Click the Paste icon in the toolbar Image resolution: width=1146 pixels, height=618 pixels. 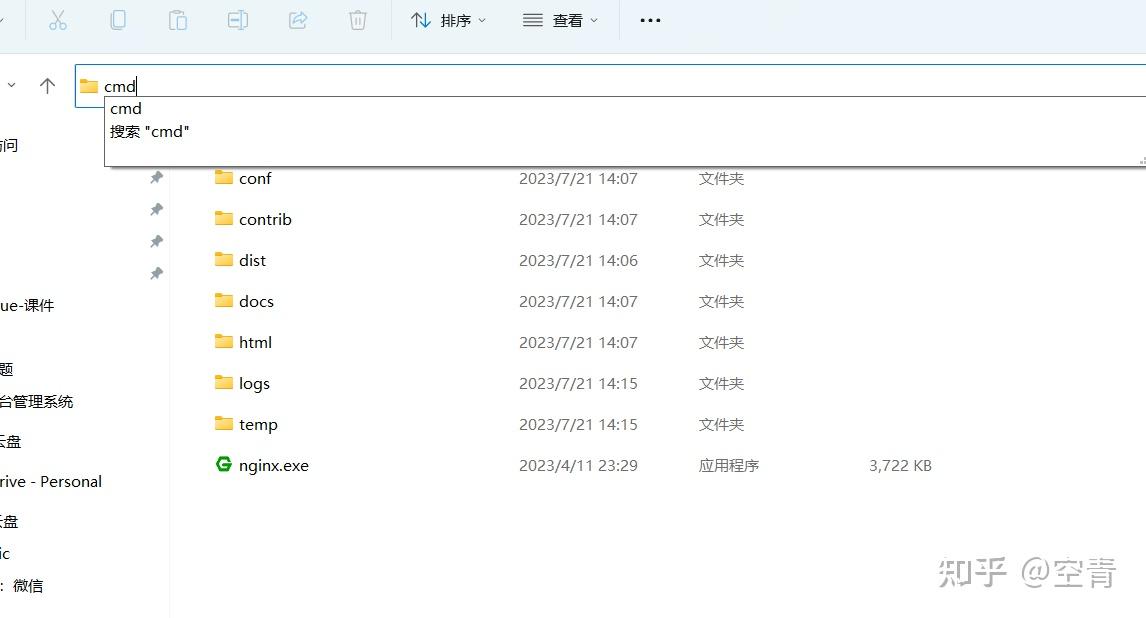(177, 20)
